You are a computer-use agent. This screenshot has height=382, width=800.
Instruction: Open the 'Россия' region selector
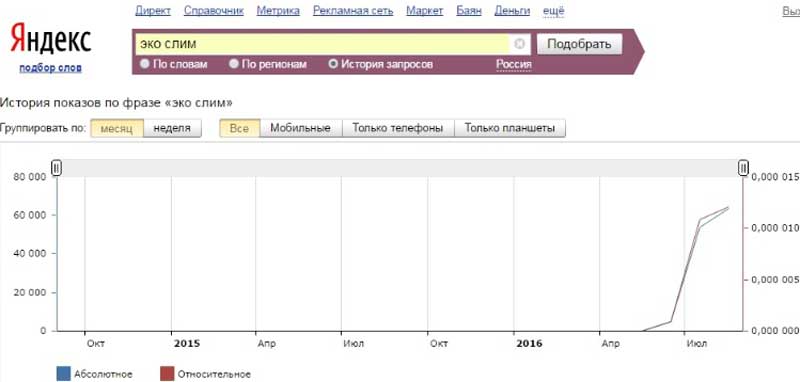click(x=514, y=64)
